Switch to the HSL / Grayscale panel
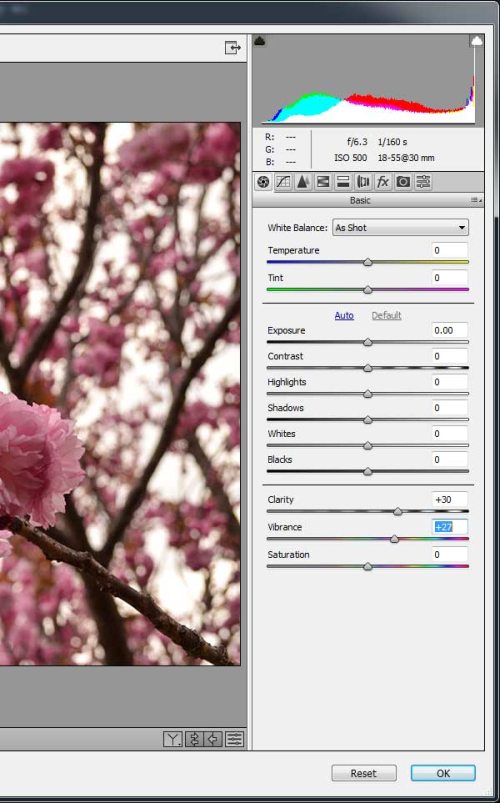Image resolution: width=500 pixels, height=803 pixels. (323, 182)
